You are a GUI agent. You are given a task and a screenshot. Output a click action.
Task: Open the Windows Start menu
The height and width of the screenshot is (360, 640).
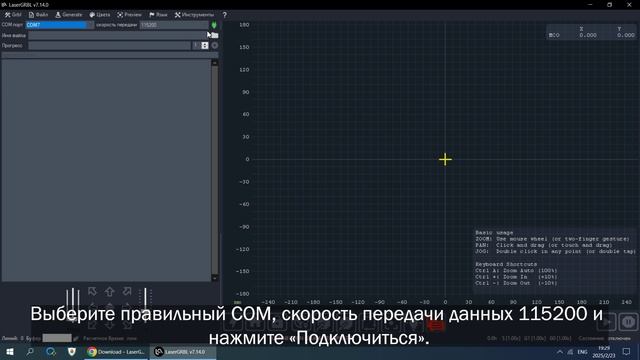10,352
